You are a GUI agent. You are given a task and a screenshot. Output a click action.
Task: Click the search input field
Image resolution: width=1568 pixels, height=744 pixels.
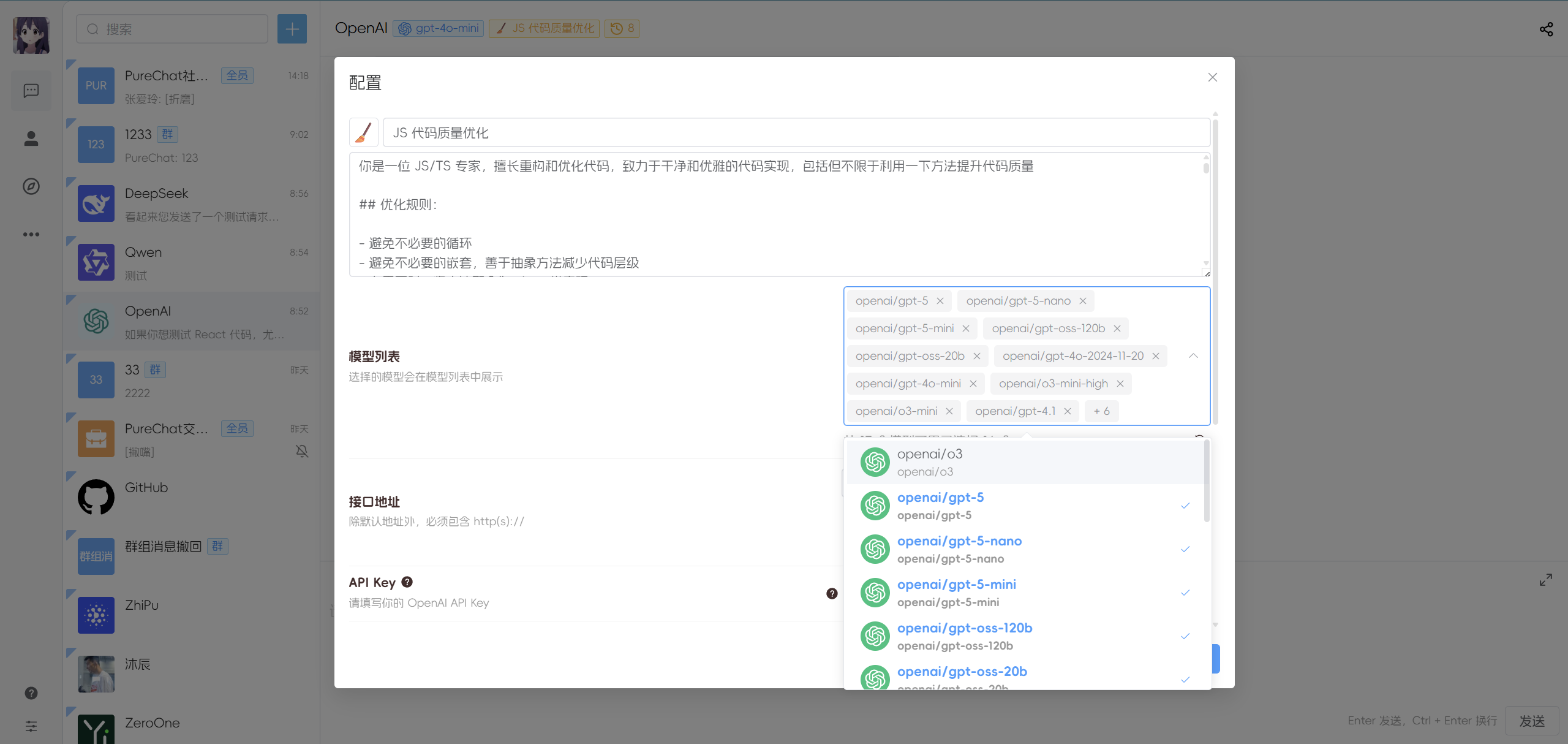[x=173, y=29]
